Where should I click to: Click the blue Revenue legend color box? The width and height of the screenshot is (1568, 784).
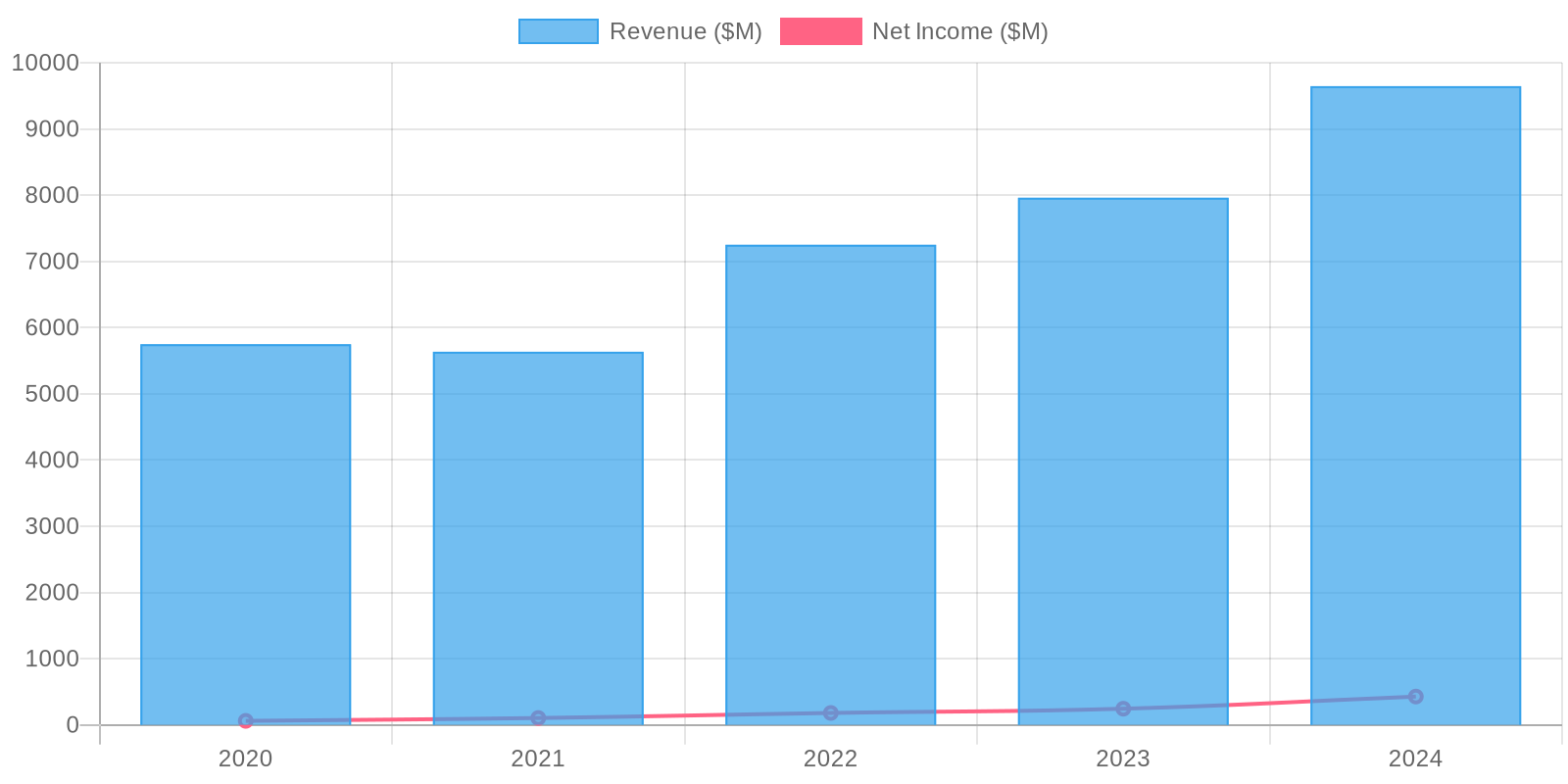coord(558,31)
